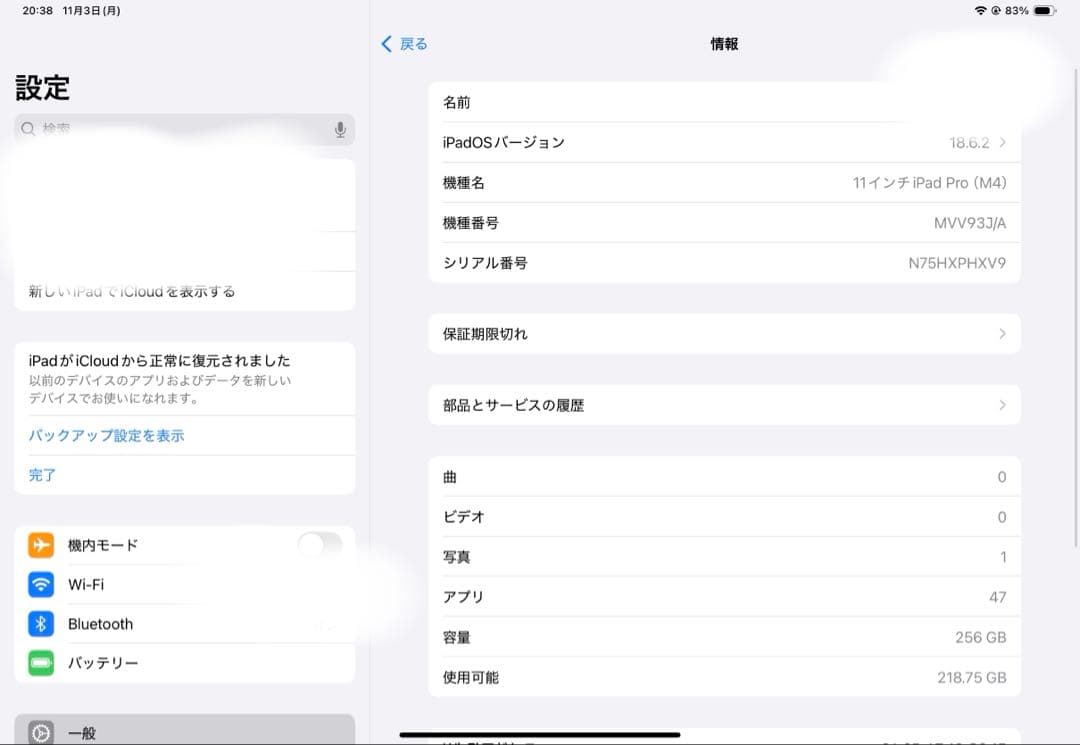Tap the Bluetooth icon in the sidebar
The height and width of the screenshot is (745, 1080).
coord(41,623)
